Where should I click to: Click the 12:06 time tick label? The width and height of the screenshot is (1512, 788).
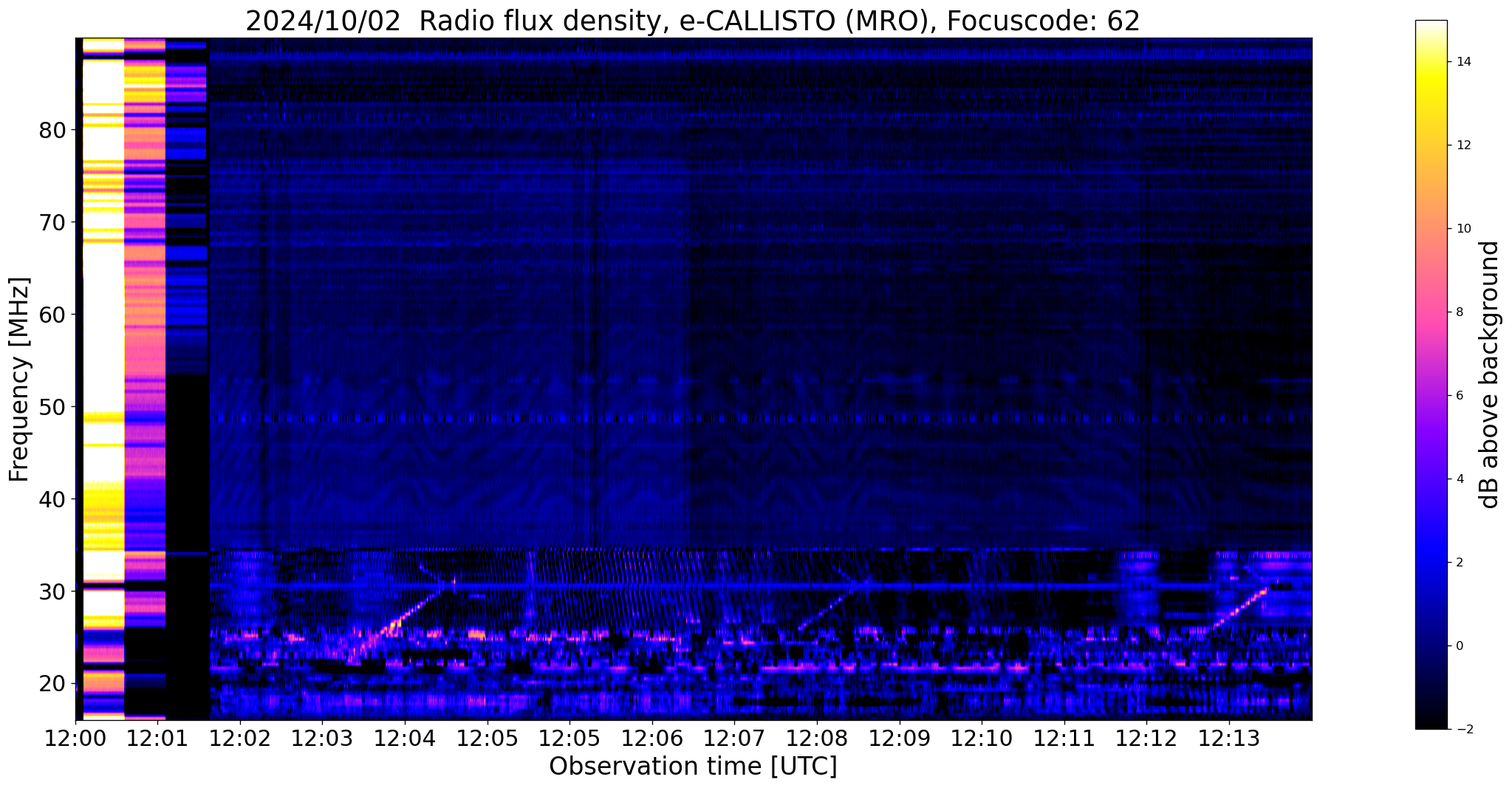point(652,739)
